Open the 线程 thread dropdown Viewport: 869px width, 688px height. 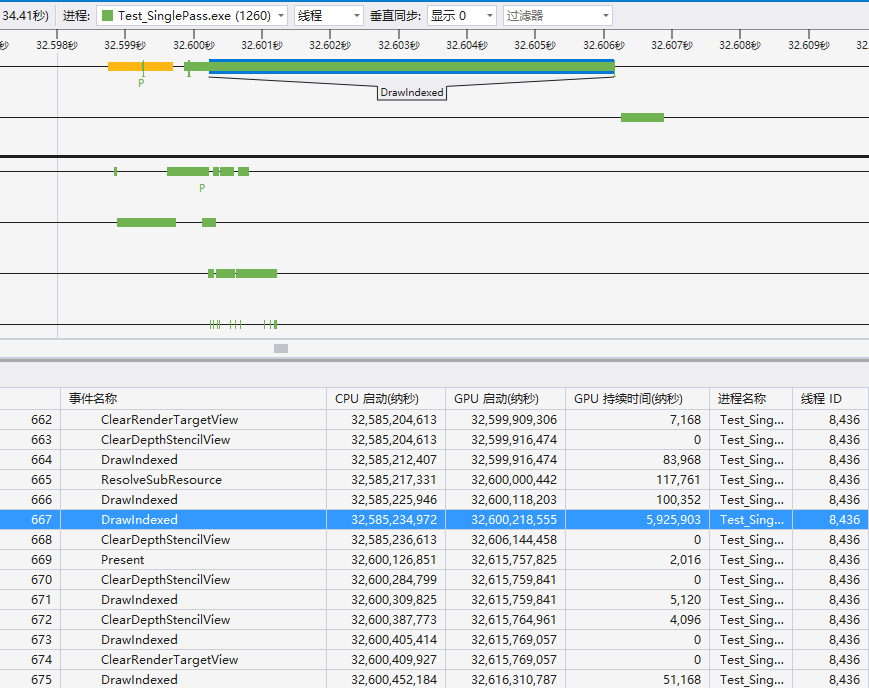(x=329, y=16)
